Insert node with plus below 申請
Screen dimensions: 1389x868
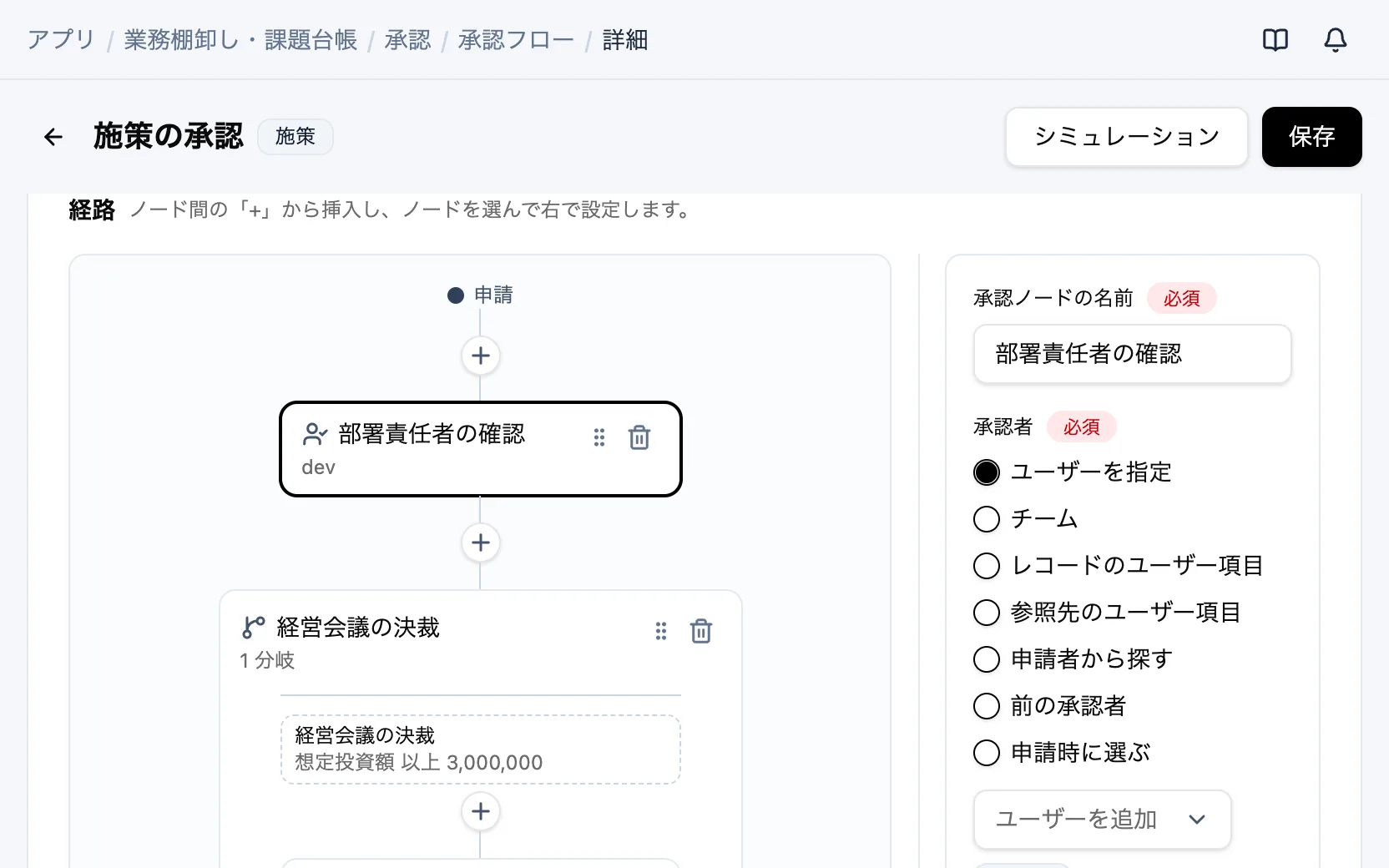tap(481, 356)
